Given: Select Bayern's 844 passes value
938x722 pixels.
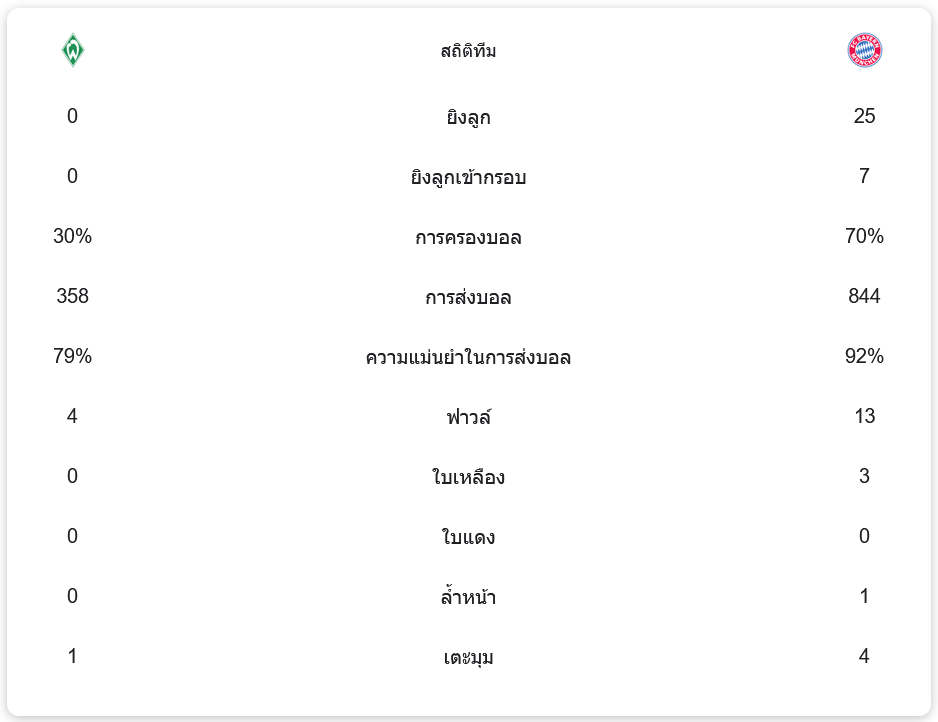Looking at the screenshot, I should [x=864, y=296].
